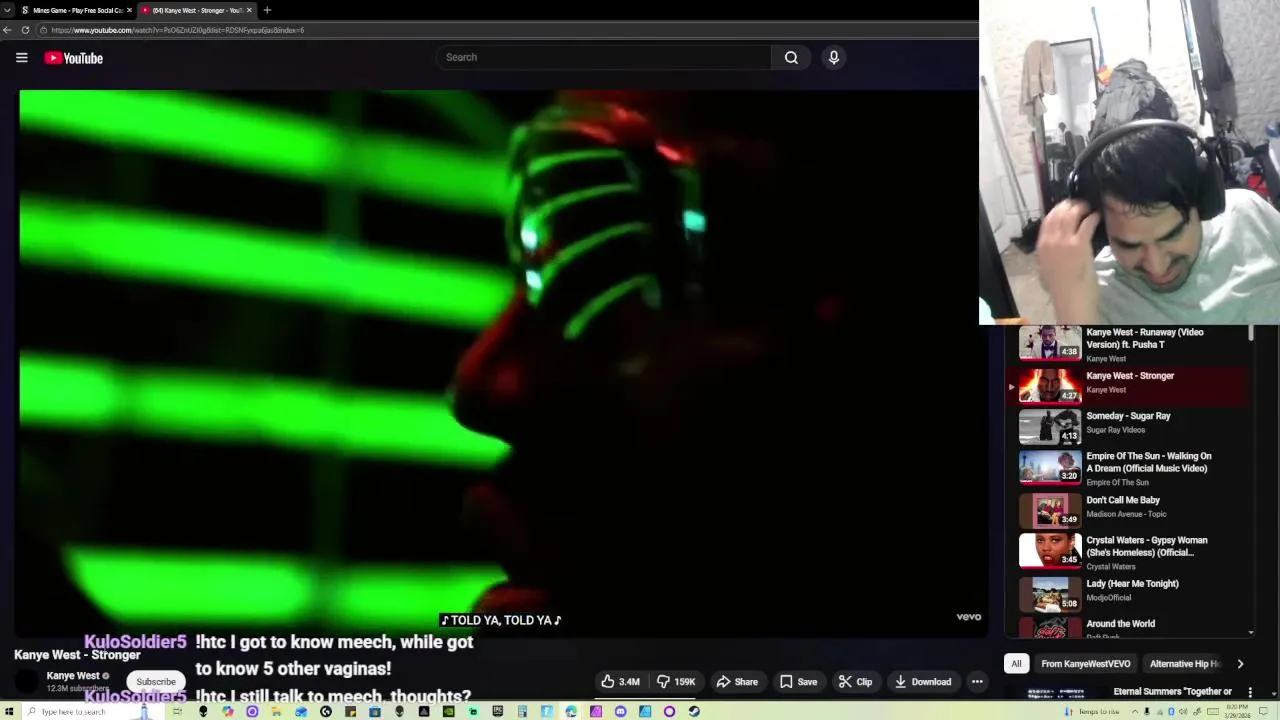Open the system tray volume control
Screen dimensions: 1280x720
1183,711
